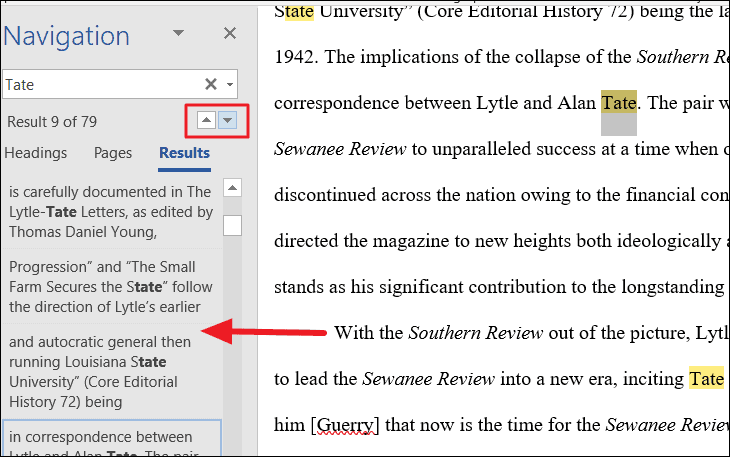Click highlighted 'State' at document top

(294, 11)
